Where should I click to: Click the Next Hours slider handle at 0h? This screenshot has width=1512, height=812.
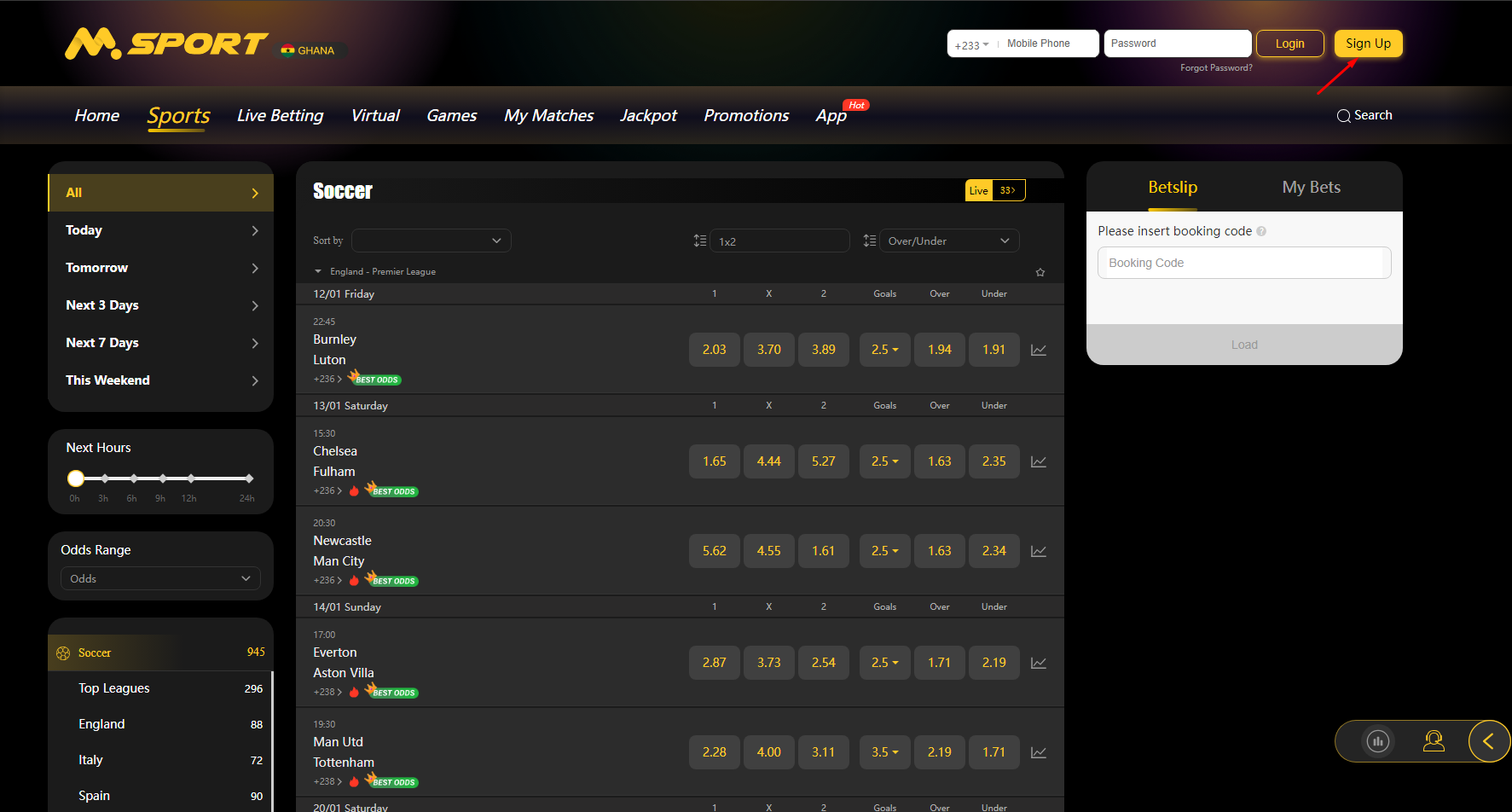click(x=76, y=478)
